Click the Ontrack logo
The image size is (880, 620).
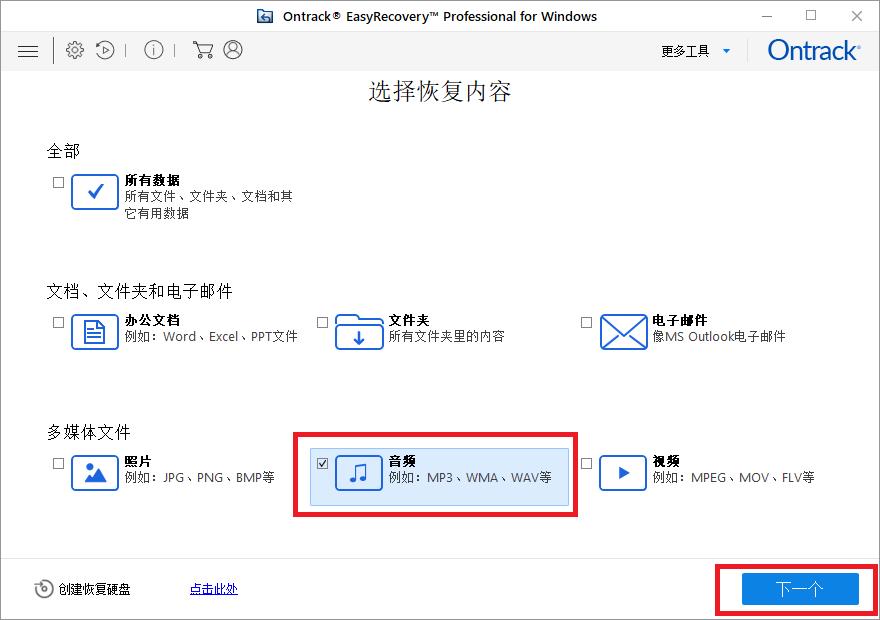click(x=812, y=49)
